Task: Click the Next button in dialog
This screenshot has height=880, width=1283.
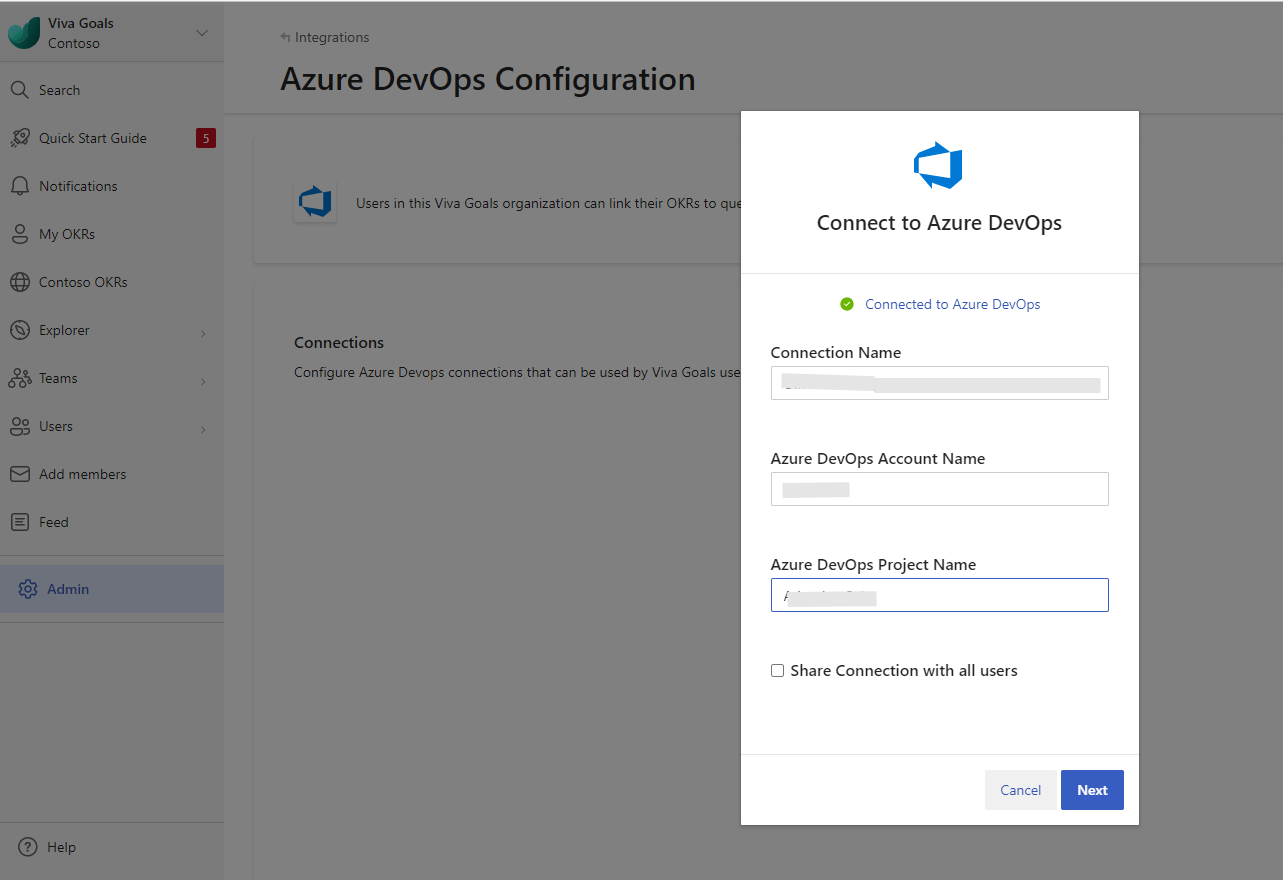Action: coord(1092,790)
